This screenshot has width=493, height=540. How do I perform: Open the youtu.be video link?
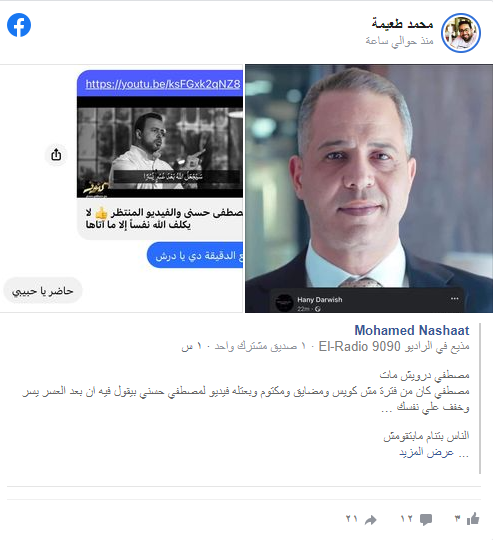[163, 84]
